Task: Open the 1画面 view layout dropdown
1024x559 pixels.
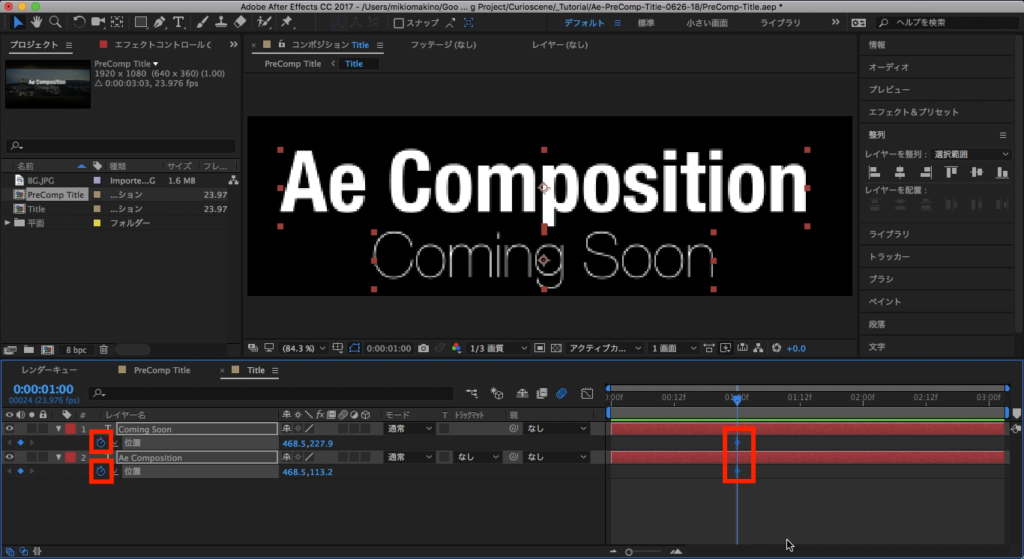Action: pos(673,348)
